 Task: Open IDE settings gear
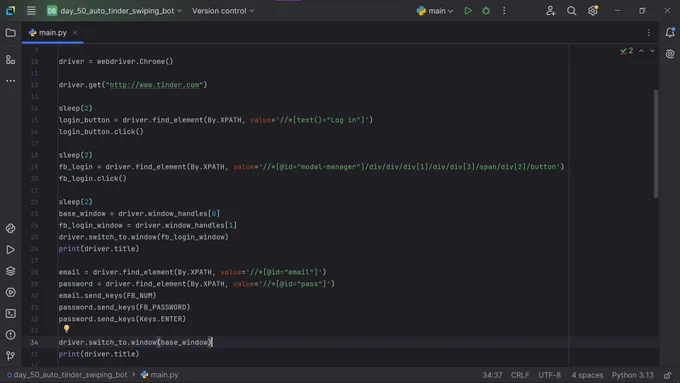(x=593, y=11)
